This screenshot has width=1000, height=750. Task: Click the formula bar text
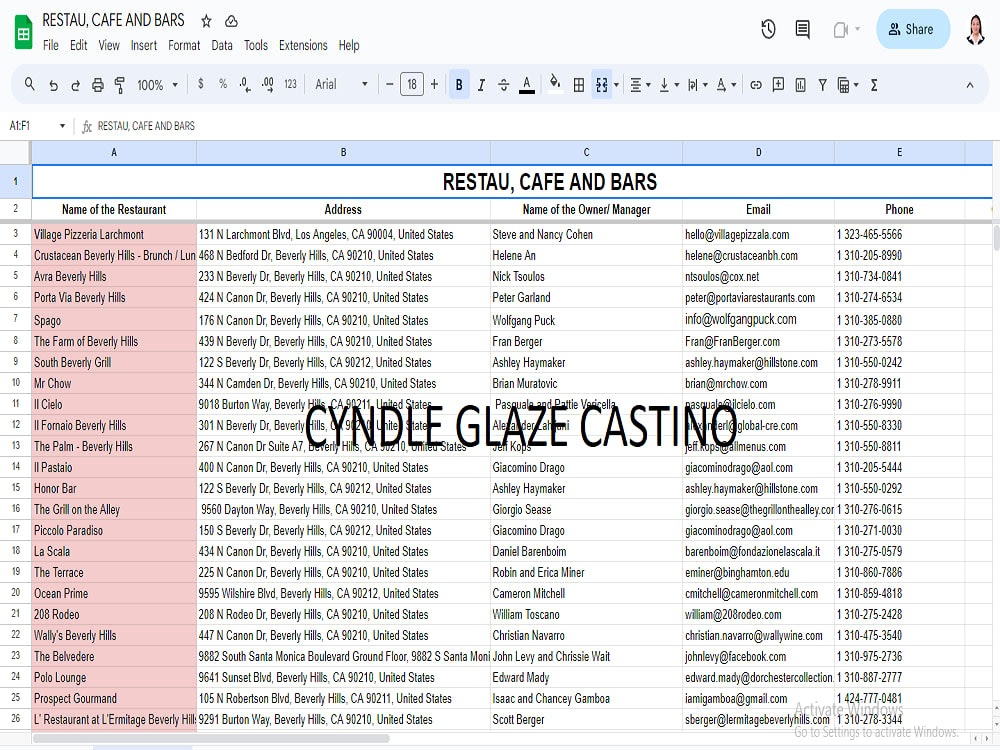(x=146, y=126)
